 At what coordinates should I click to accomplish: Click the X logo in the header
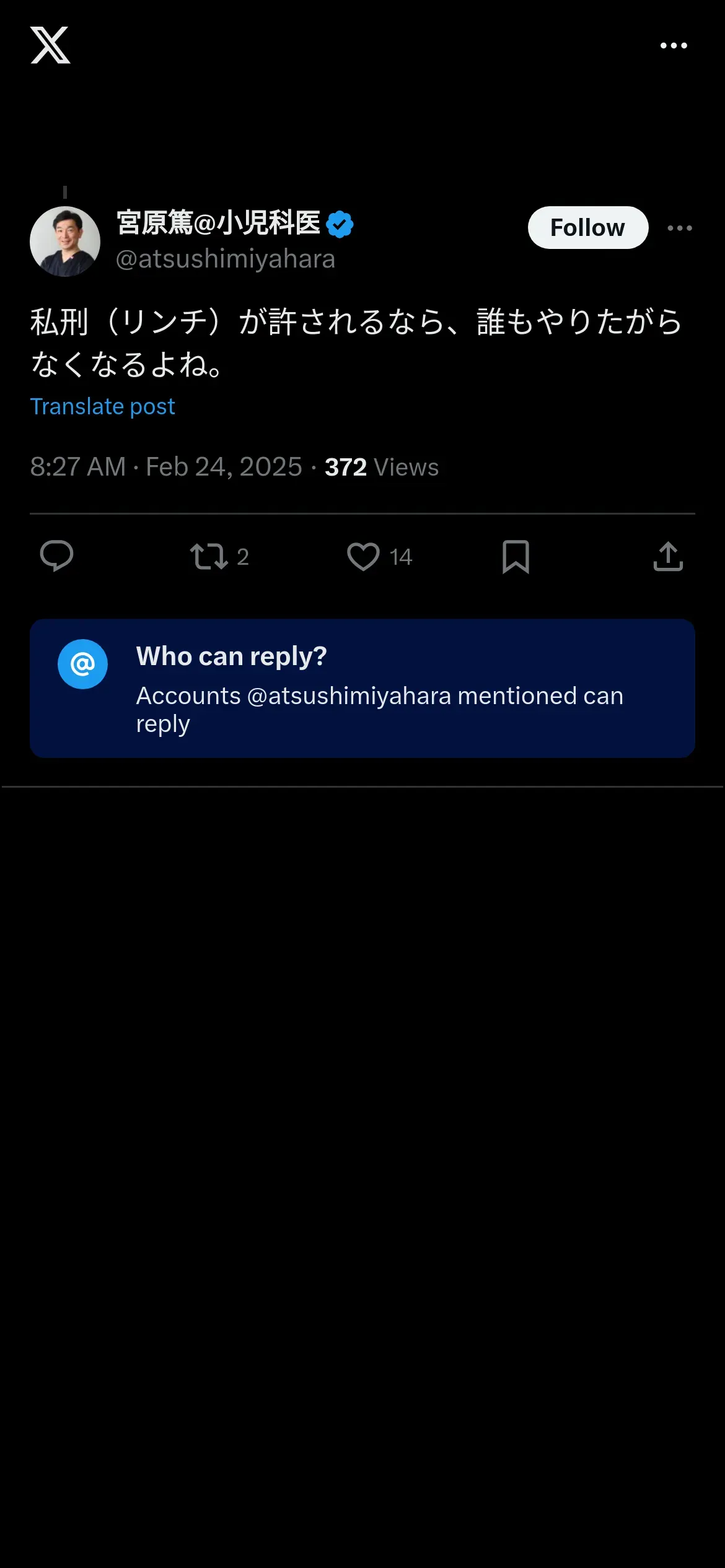click(x=50, y=45)
